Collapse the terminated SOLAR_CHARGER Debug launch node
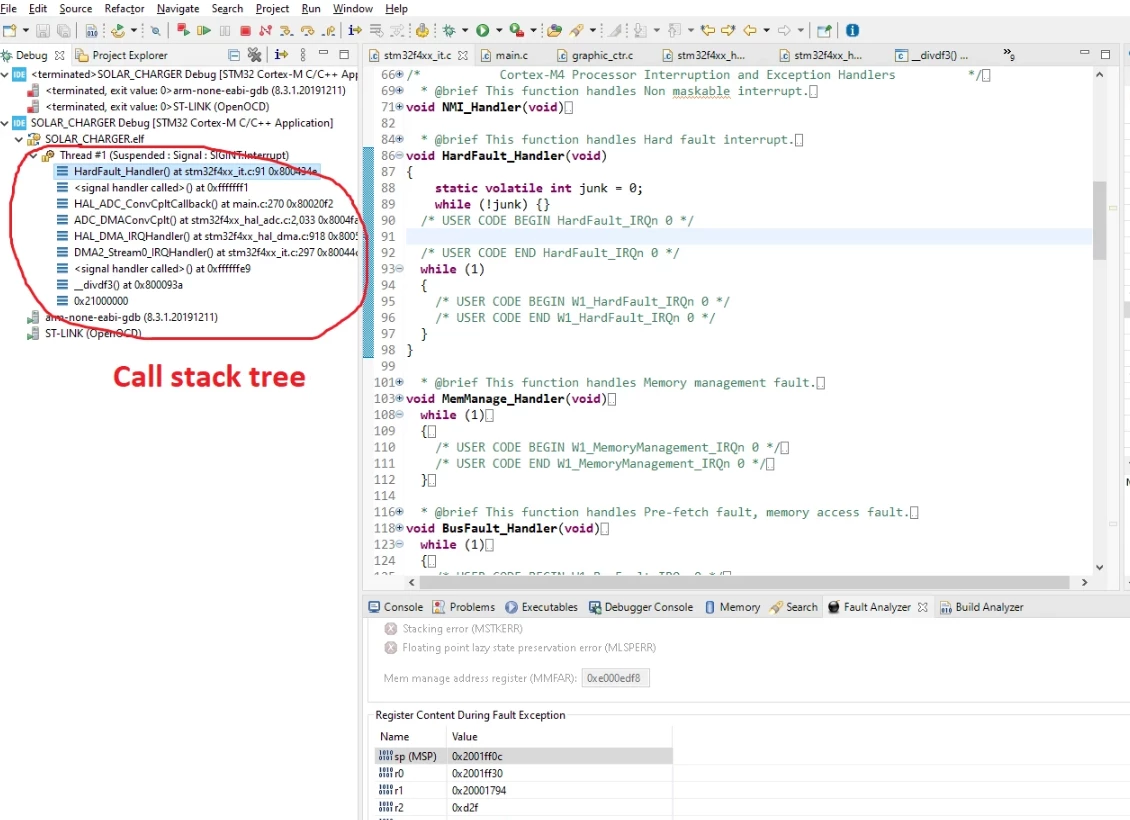The image size is (1130, 820). [5, 74]
